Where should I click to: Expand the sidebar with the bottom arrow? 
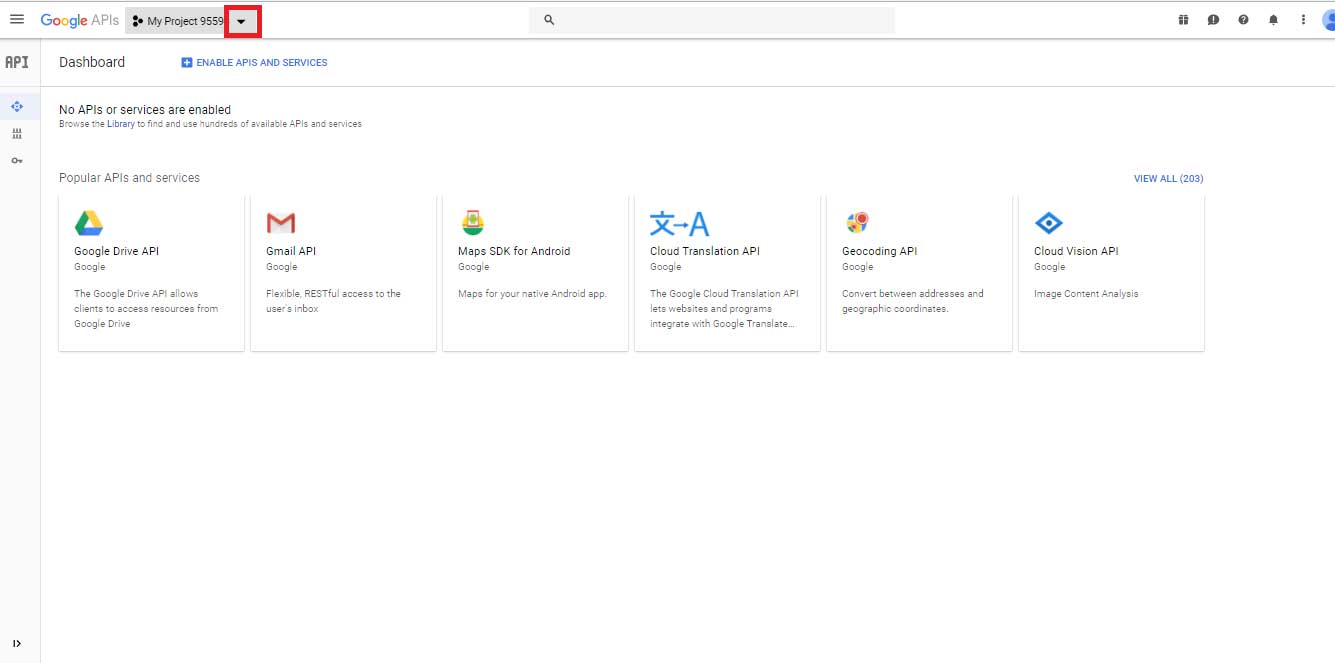(x=17, y=643)
